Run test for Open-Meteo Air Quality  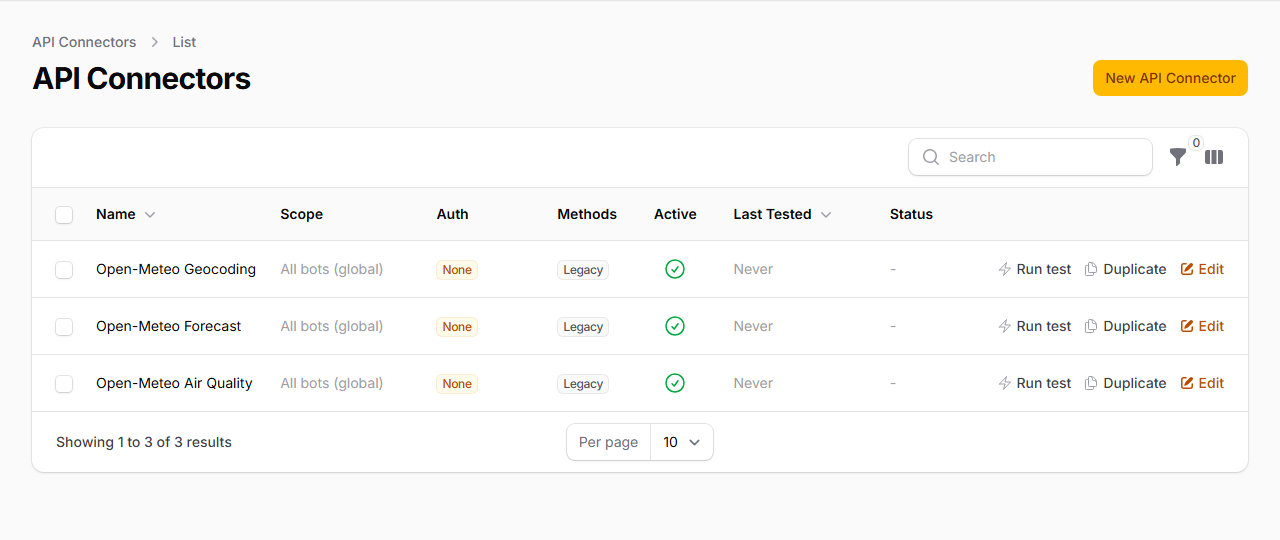coord(1035,383)
